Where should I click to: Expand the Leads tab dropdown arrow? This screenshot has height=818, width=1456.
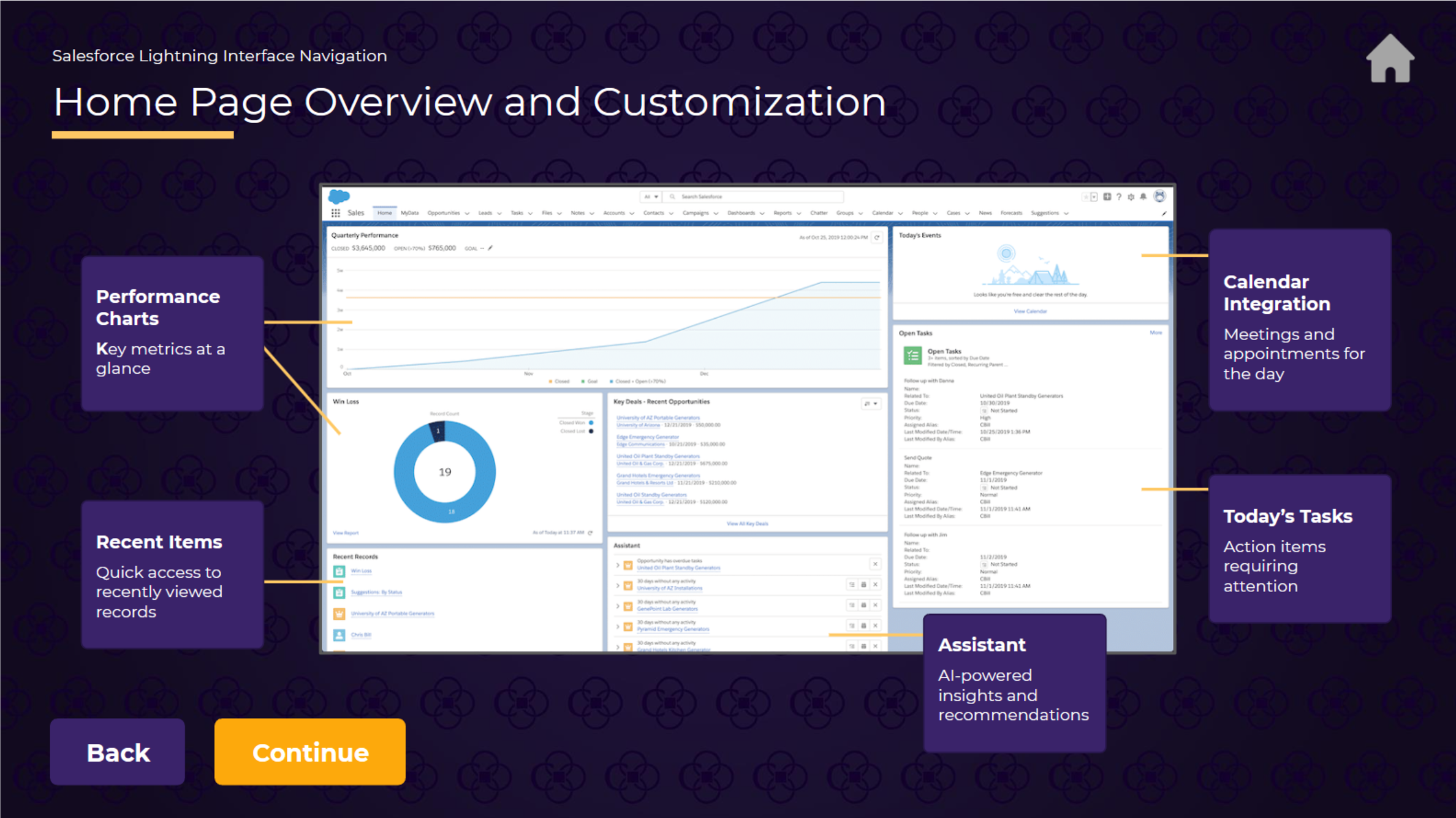click(499, 214)
